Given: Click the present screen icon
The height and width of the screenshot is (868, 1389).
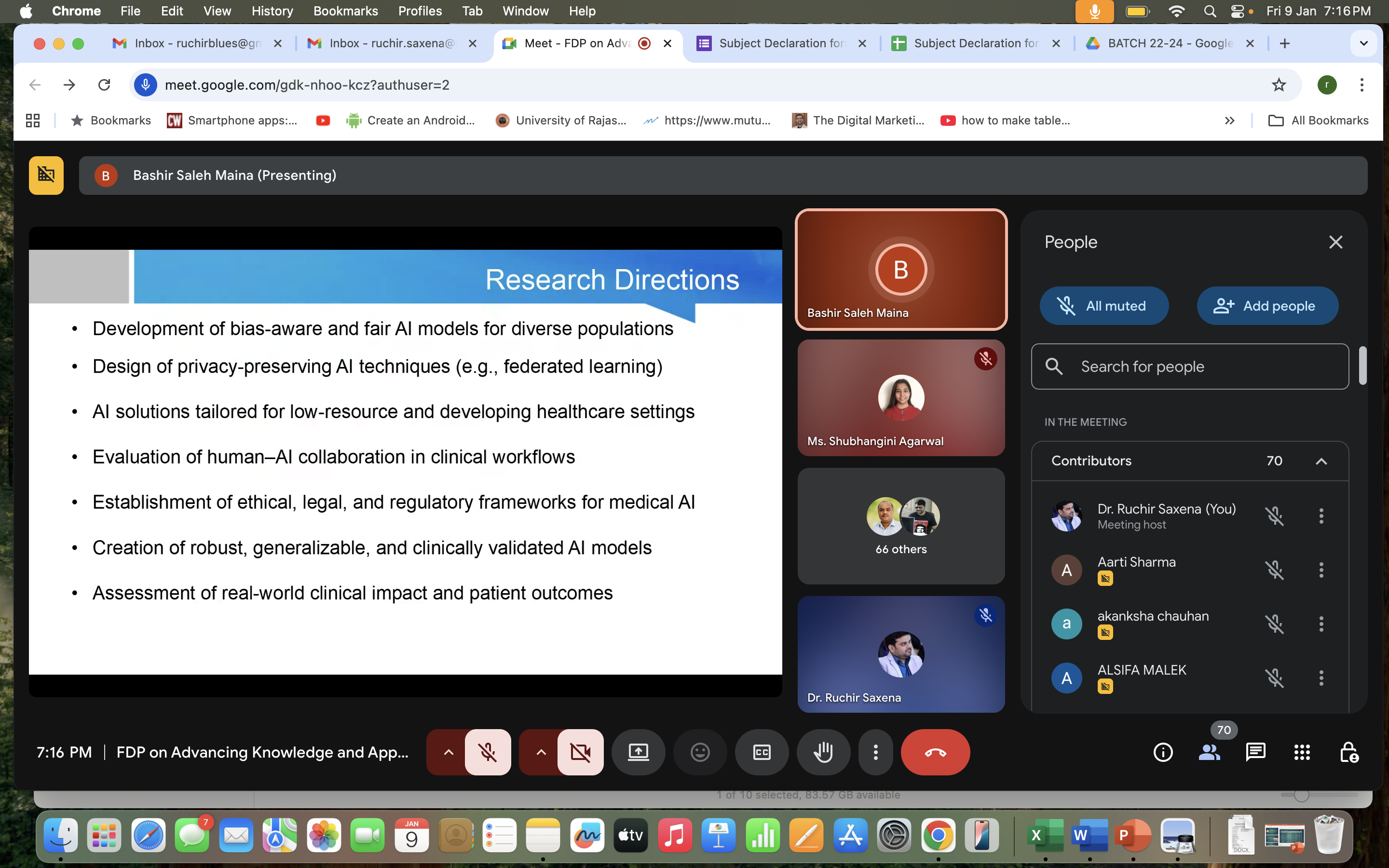Looking at the screenshot, I should coord(638,752).
